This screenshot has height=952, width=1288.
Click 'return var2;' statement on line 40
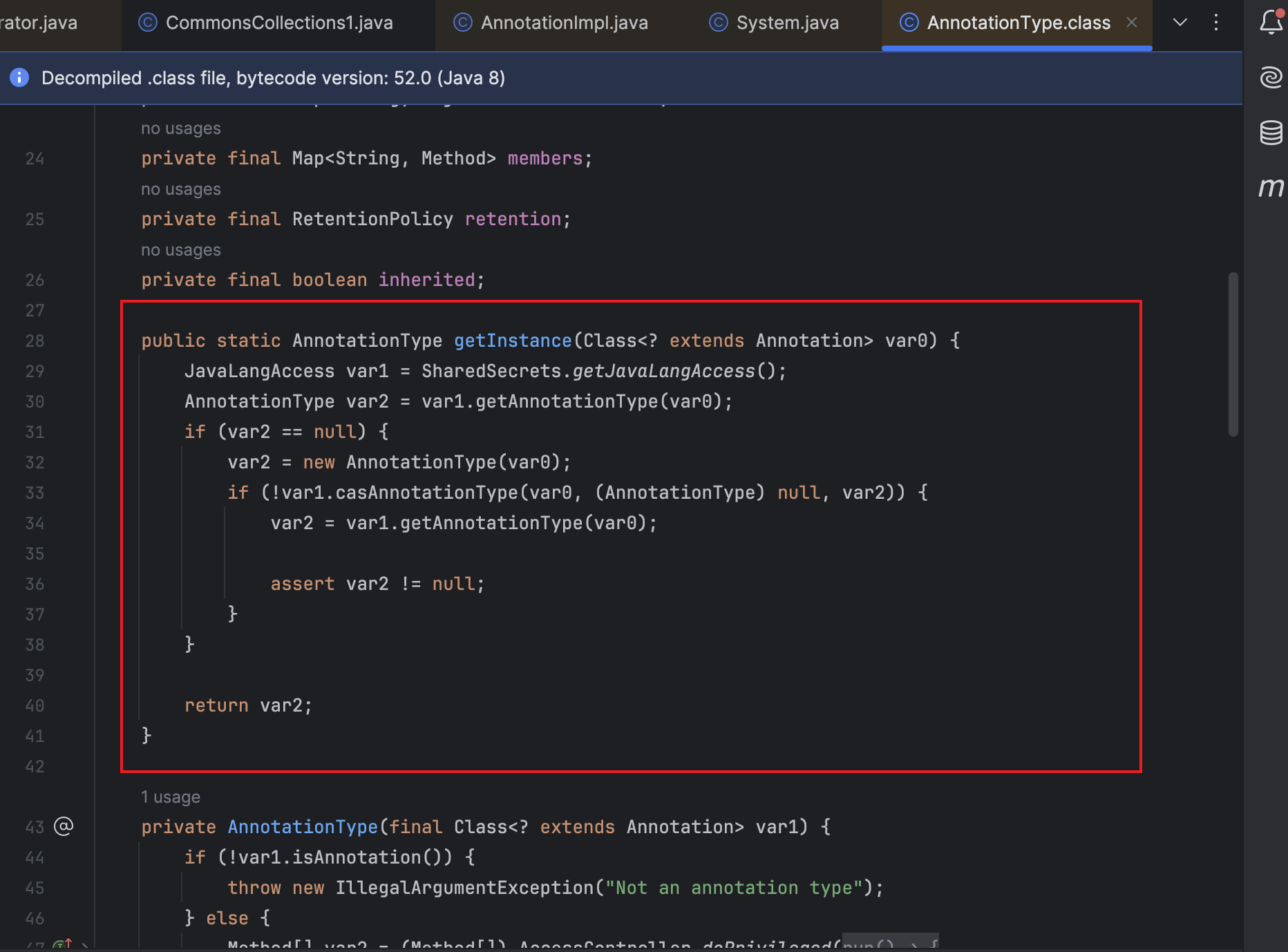248,705
